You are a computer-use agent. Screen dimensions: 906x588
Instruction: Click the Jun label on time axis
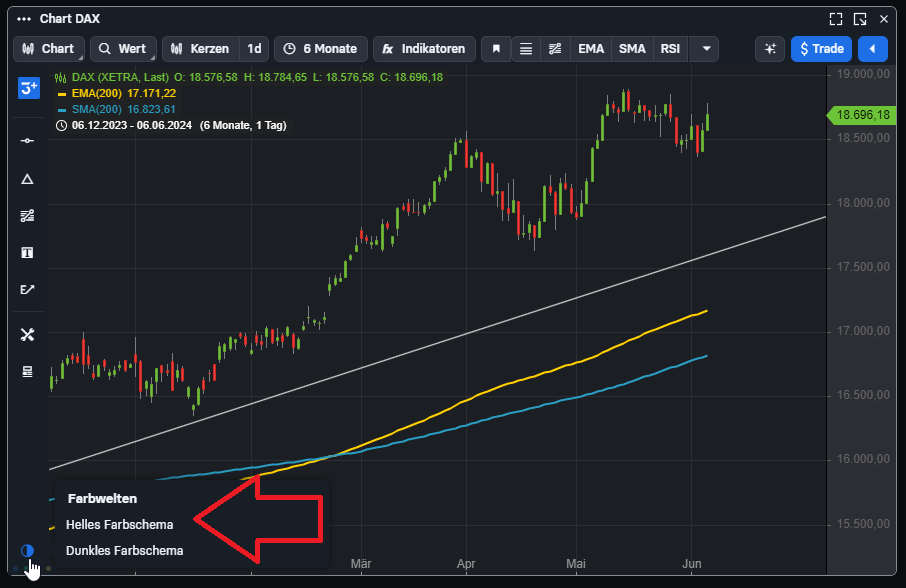[x=692, y=564]
